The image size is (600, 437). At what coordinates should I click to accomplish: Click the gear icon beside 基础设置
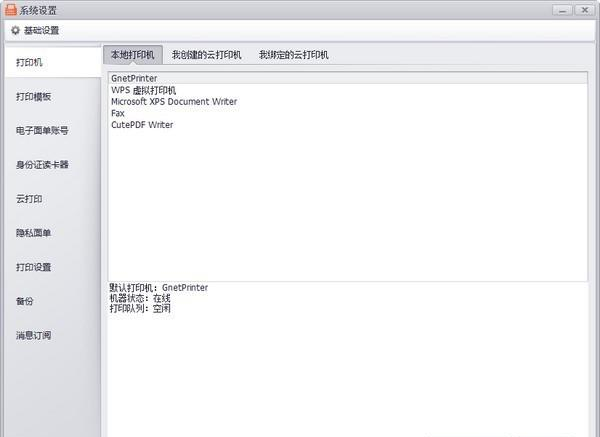coord(15,30)
